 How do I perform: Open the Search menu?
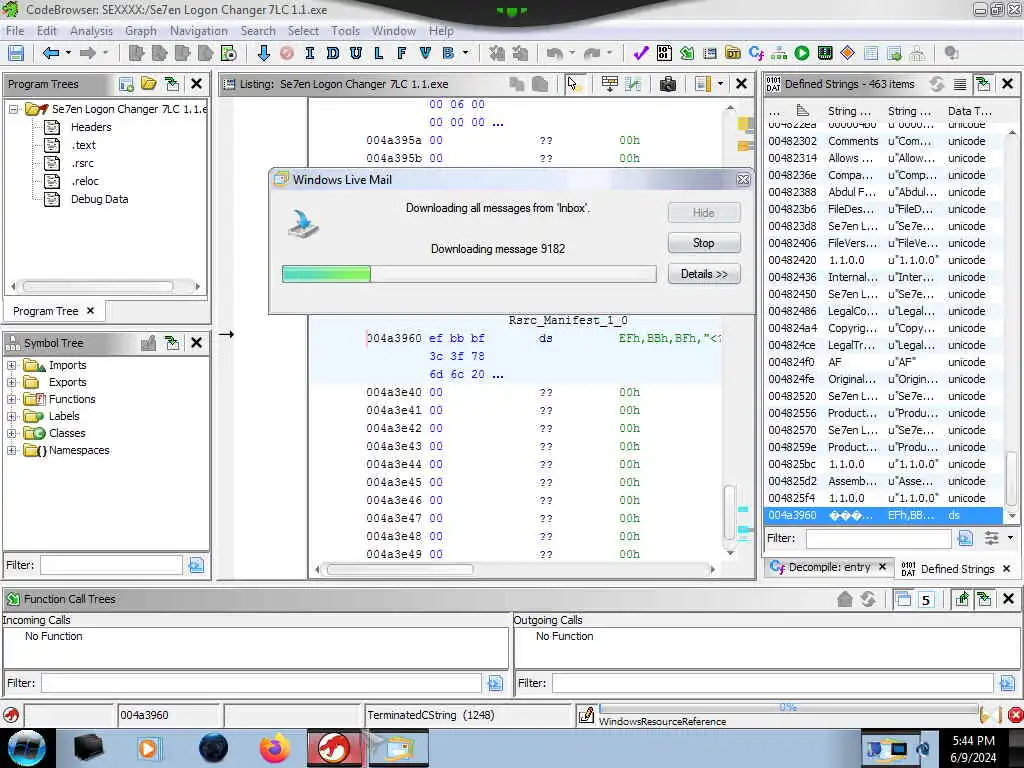[x=258, y=31]
